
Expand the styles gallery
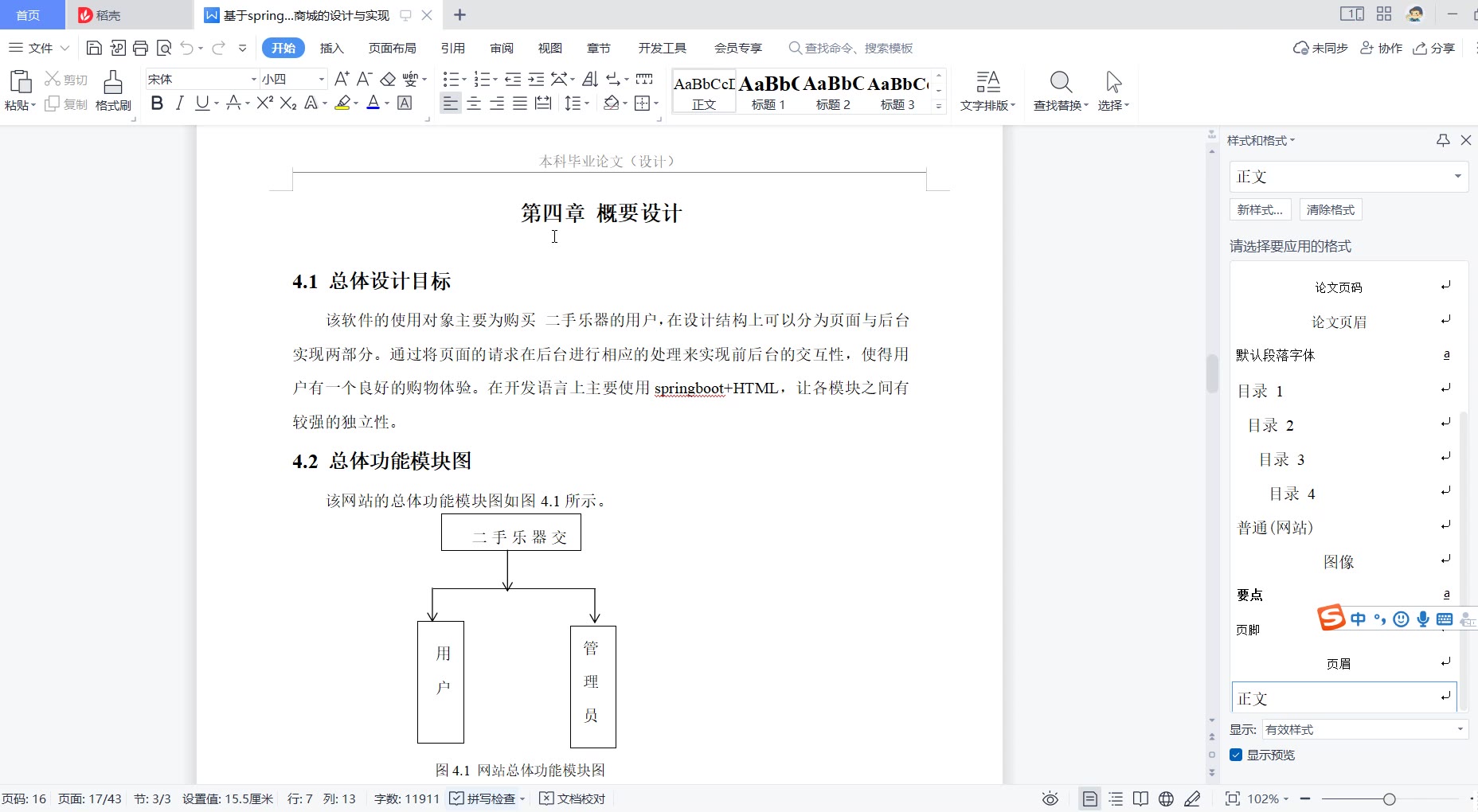pyautogui.click(x=939, y=105)
